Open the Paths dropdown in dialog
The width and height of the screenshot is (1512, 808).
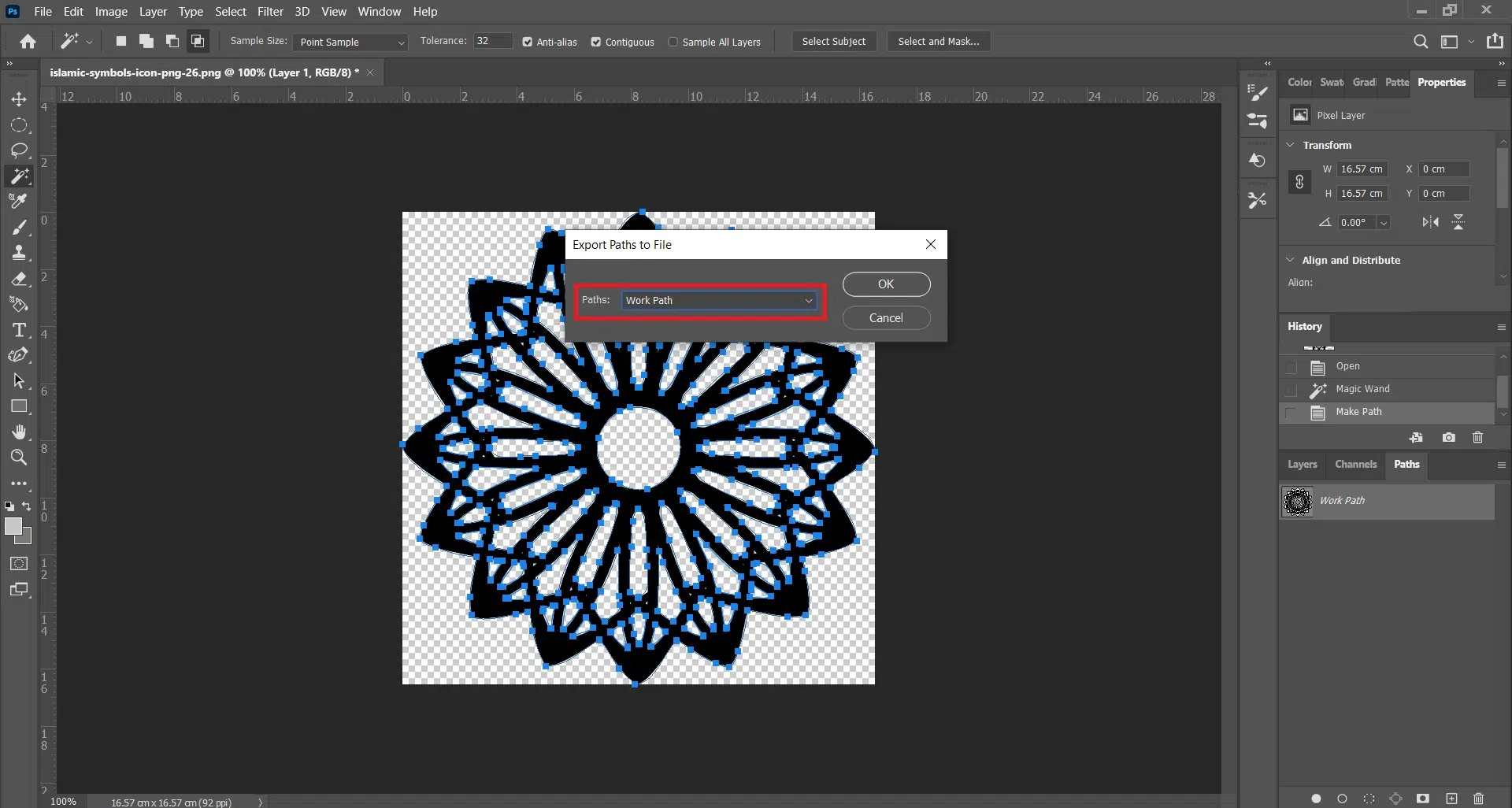click(x=718, y=300)
